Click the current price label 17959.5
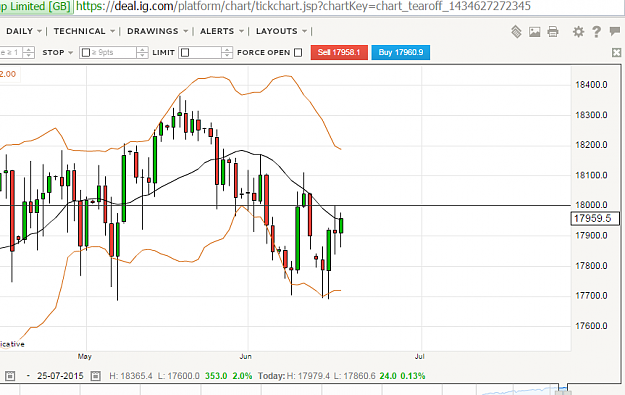Image resolution: width=625 pixels, height=395 pixels. tap(595, 218)
